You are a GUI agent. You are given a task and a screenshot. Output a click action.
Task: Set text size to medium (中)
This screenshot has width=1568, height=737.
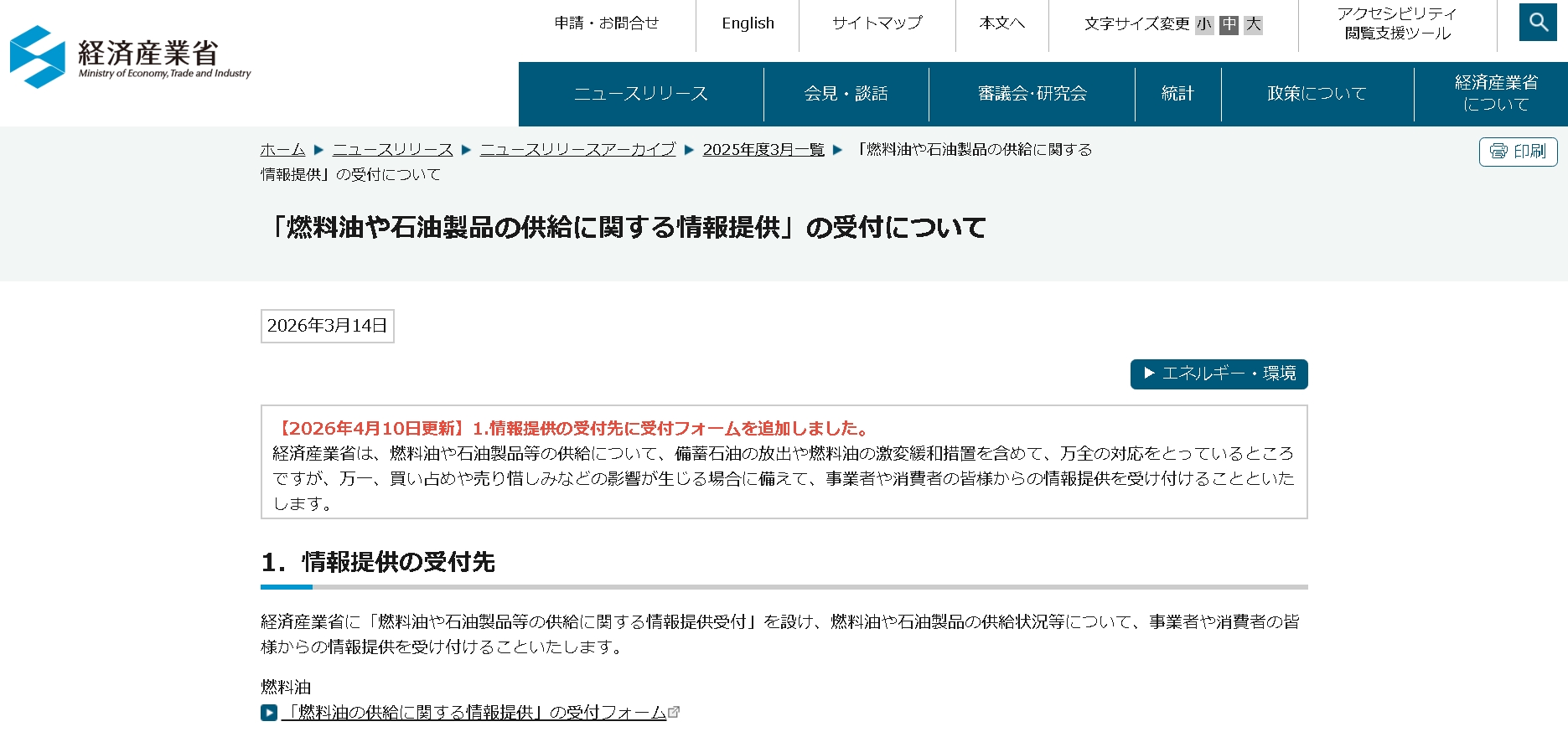point(1229,24)
